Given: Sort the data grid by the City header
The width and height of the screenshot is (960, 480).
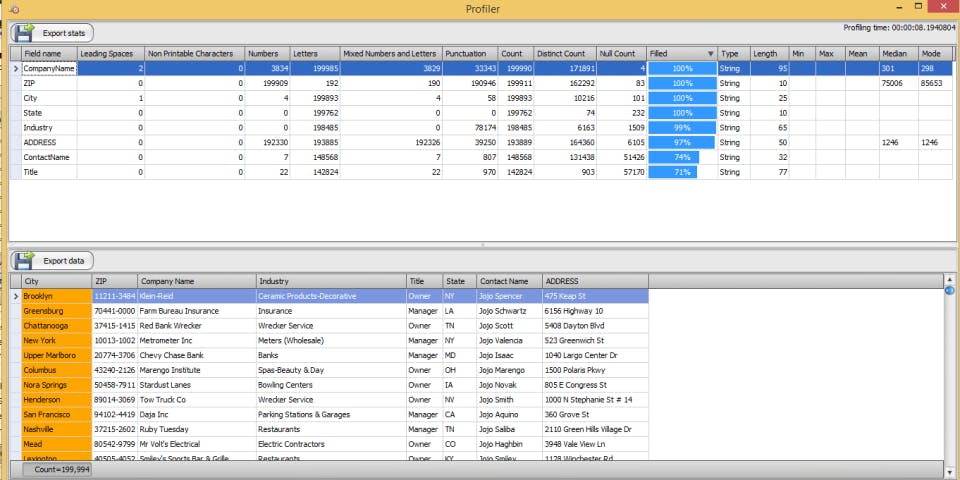Looking at the screenshot, I should click(55, 282).
